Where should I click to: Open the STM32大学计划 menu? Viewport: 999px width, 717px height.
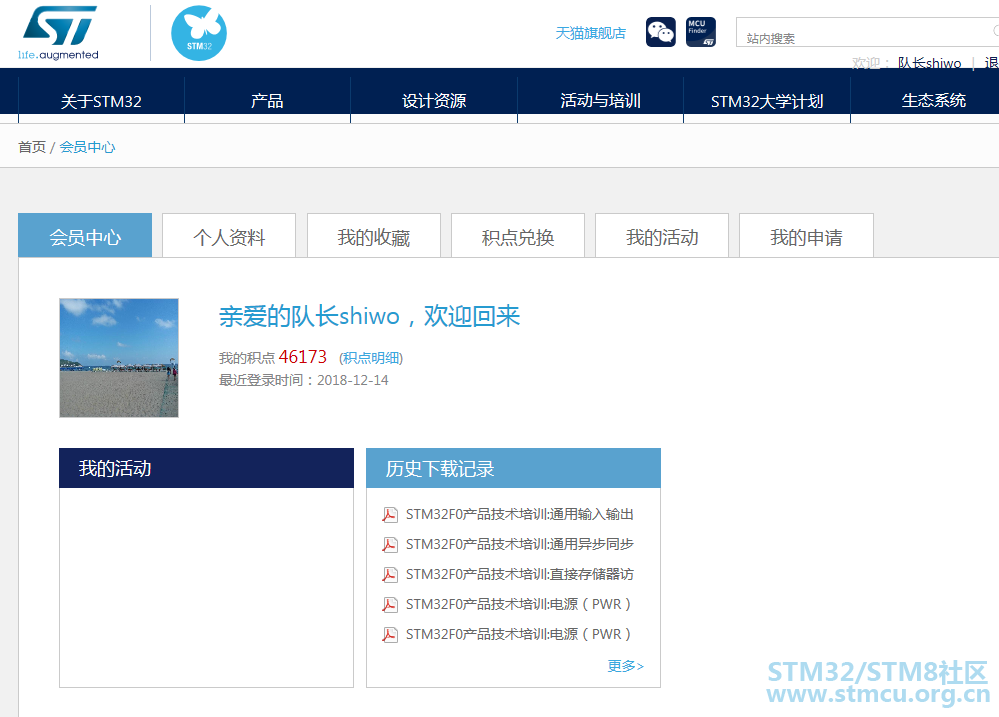767,101
